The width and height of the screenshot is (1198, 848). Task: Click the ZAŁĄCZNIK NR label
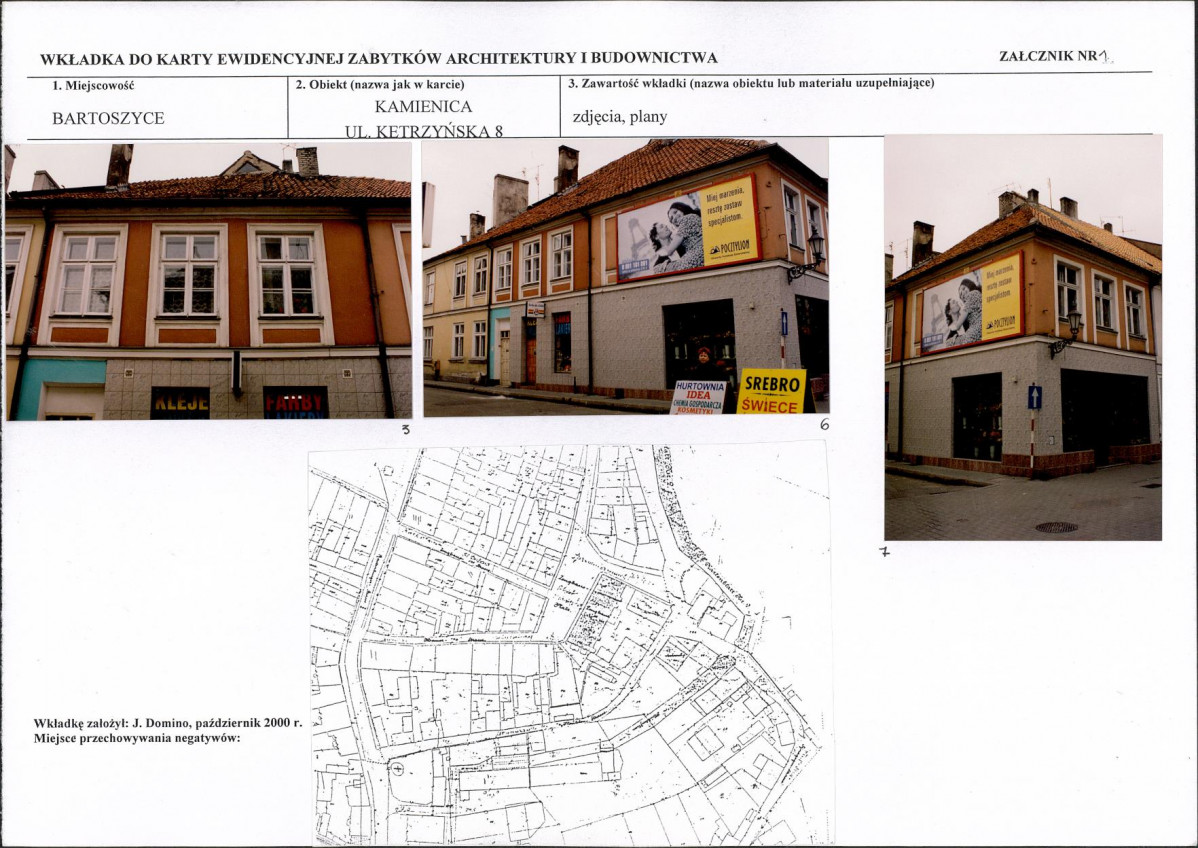pos(1054,56)
